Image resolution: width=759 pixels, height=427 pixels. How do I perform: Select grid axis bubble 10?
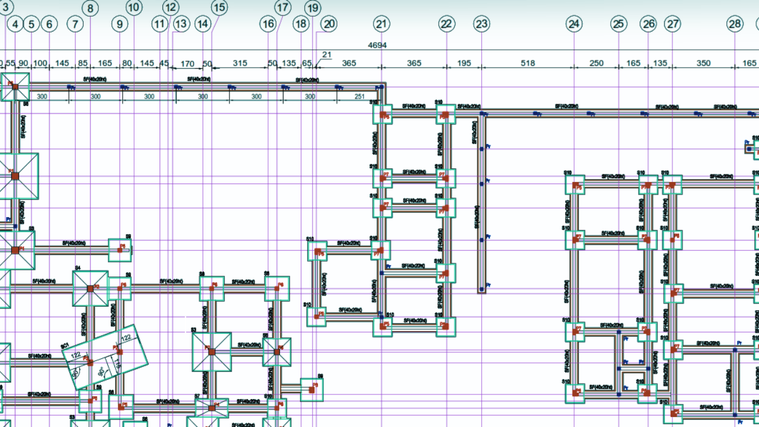[134, 7]
